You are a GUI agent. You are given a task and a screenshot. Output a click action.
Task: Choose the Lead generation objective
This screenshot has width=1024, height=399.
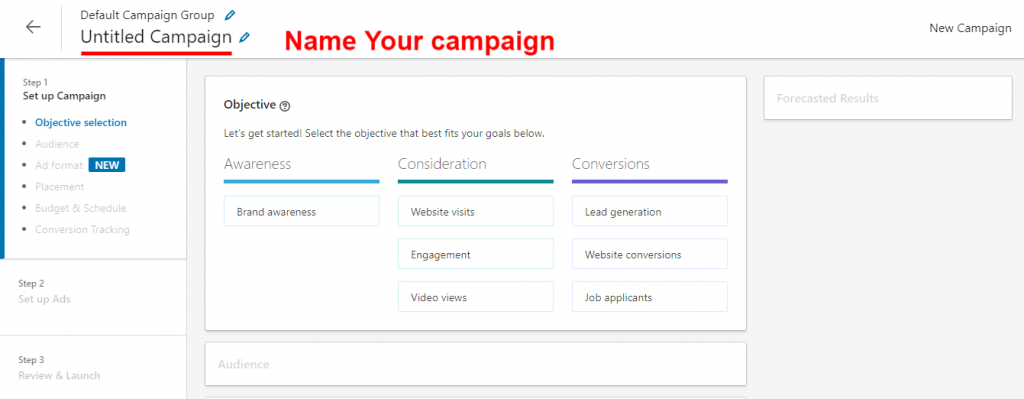point(650,212)
